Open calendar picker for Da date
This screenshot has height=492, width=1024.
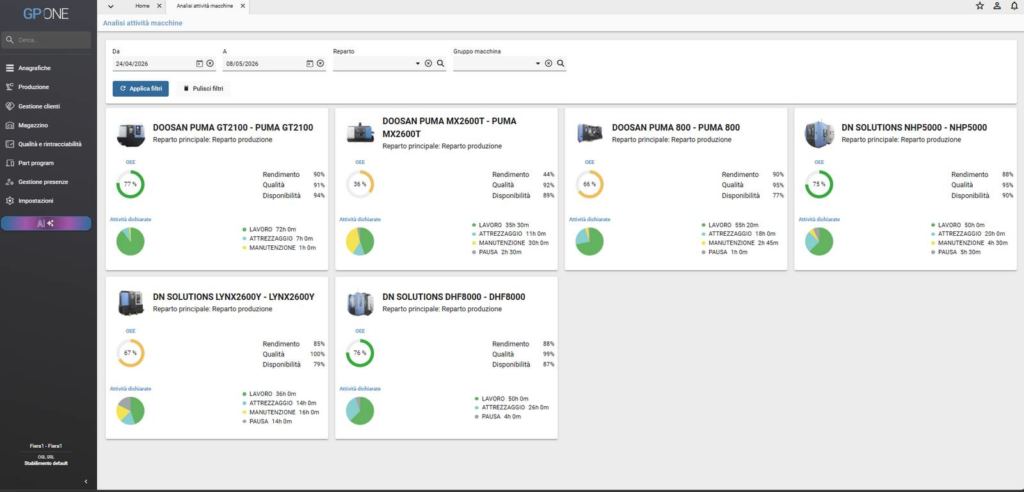[x=199, y=63]
